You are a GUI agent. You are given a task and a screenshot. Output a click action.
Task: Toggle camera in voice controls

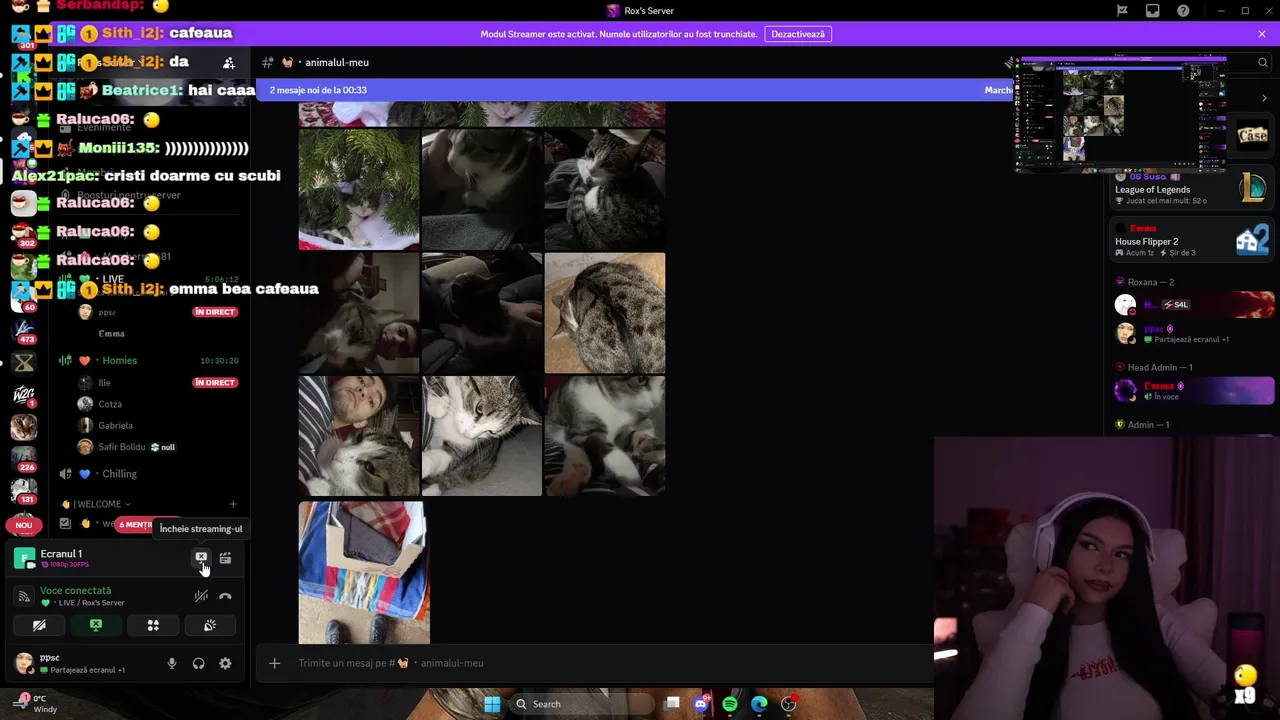(39, 625)
